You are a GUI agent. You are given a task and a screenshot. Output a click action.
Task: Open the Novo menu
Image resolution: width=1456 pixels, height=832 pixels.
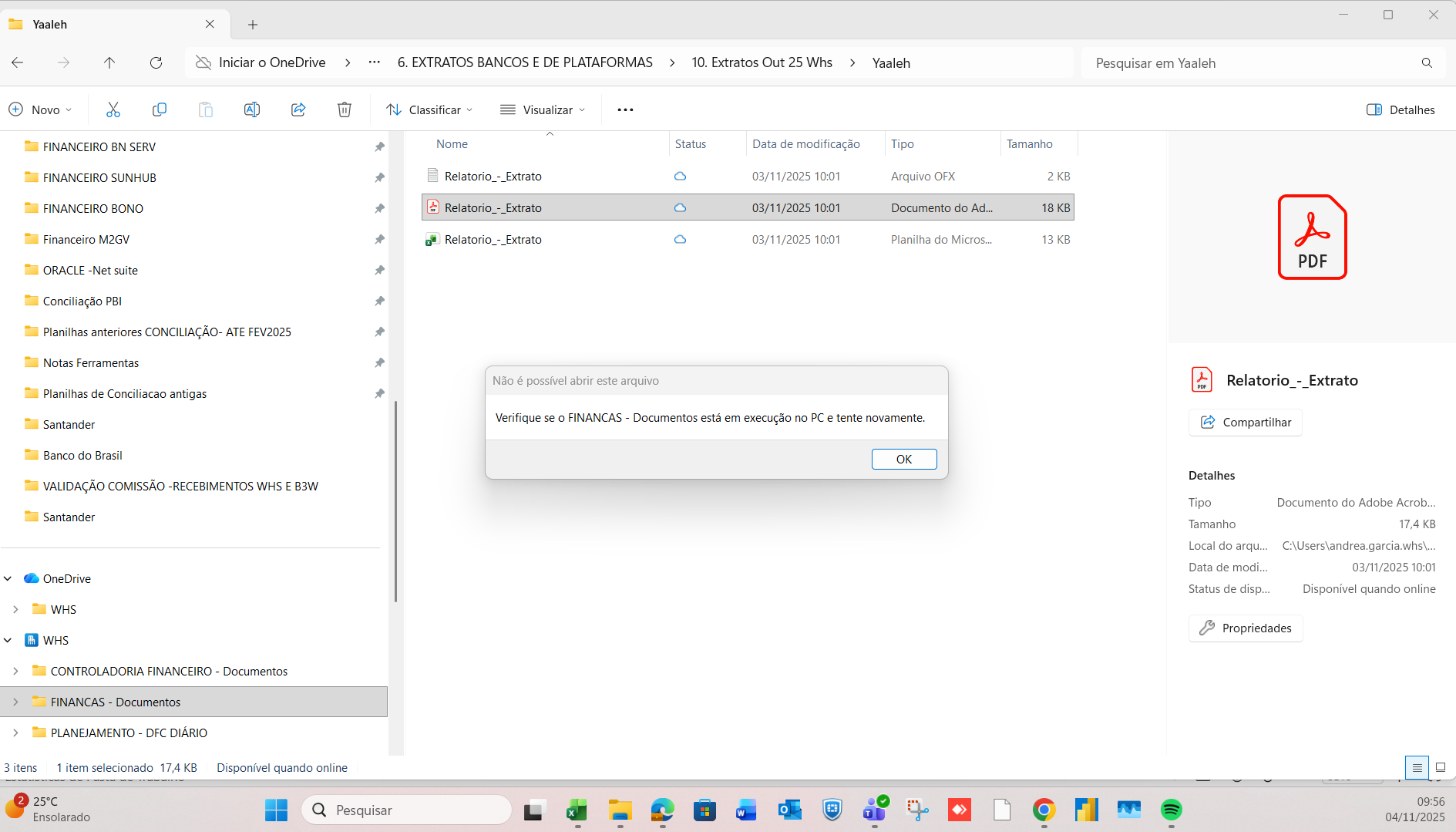tap(40, 109)
